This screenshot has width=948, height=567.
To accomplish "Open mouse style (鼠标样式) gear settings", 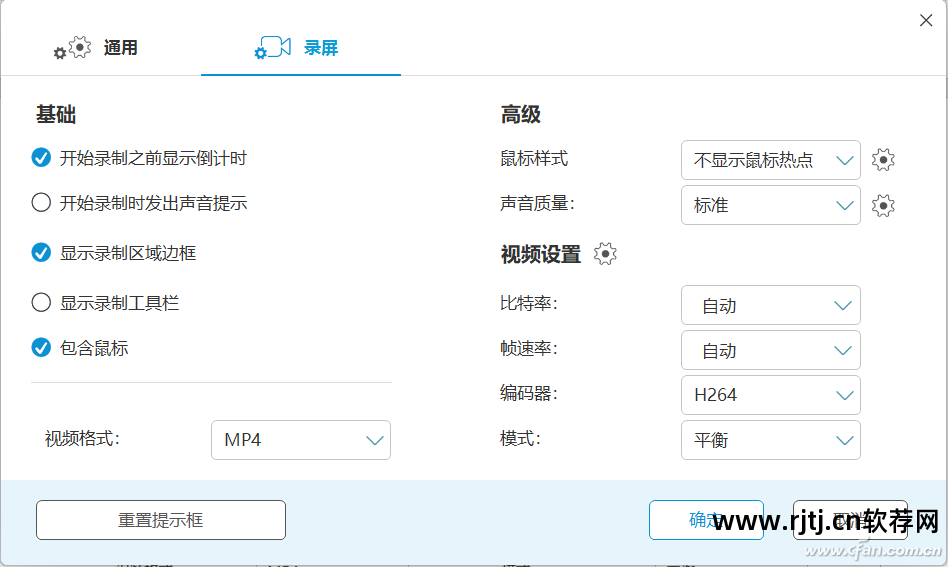I will coord(882,160).
